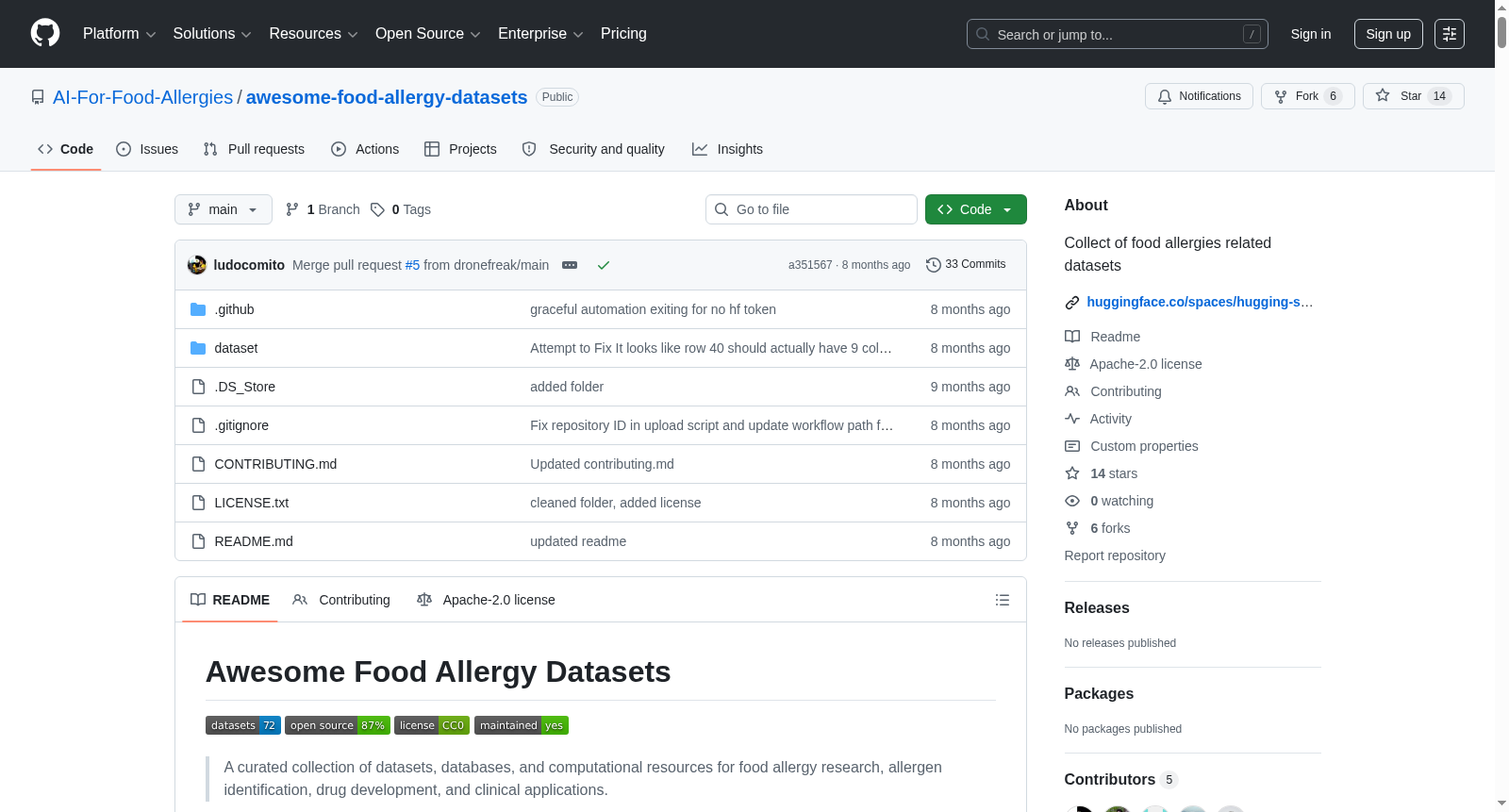Go to the GitHub home logo

tap(45, 33)
